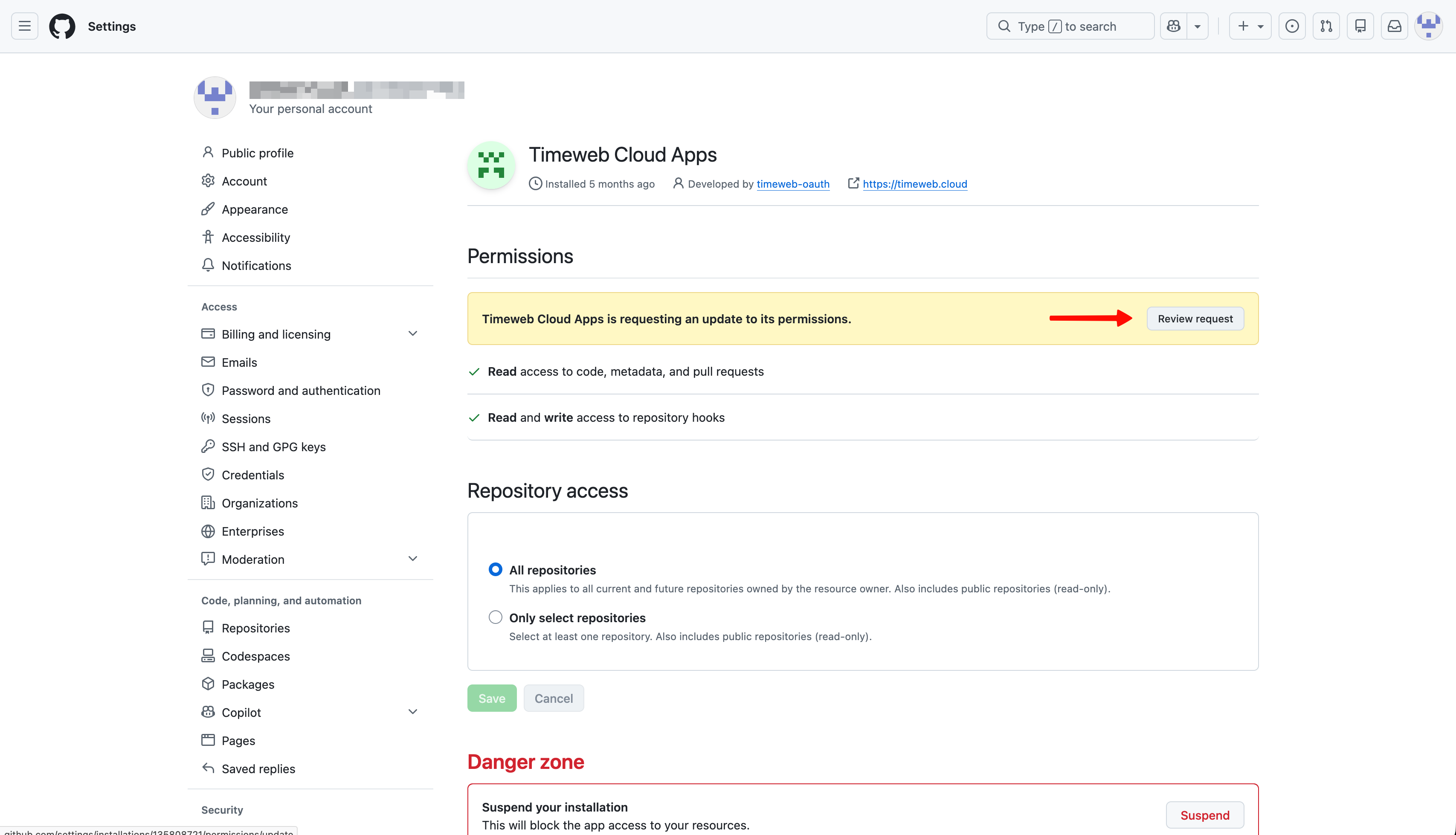Click the Cancel button
This screenshot has height=835, width=1456.
(x=554, y=698)
